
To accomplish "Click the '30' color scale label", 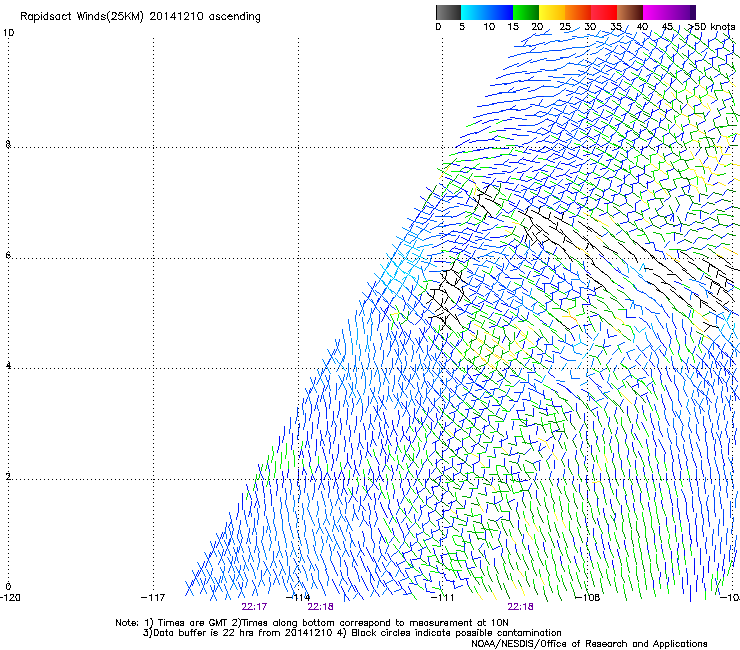I will [590, 27].
